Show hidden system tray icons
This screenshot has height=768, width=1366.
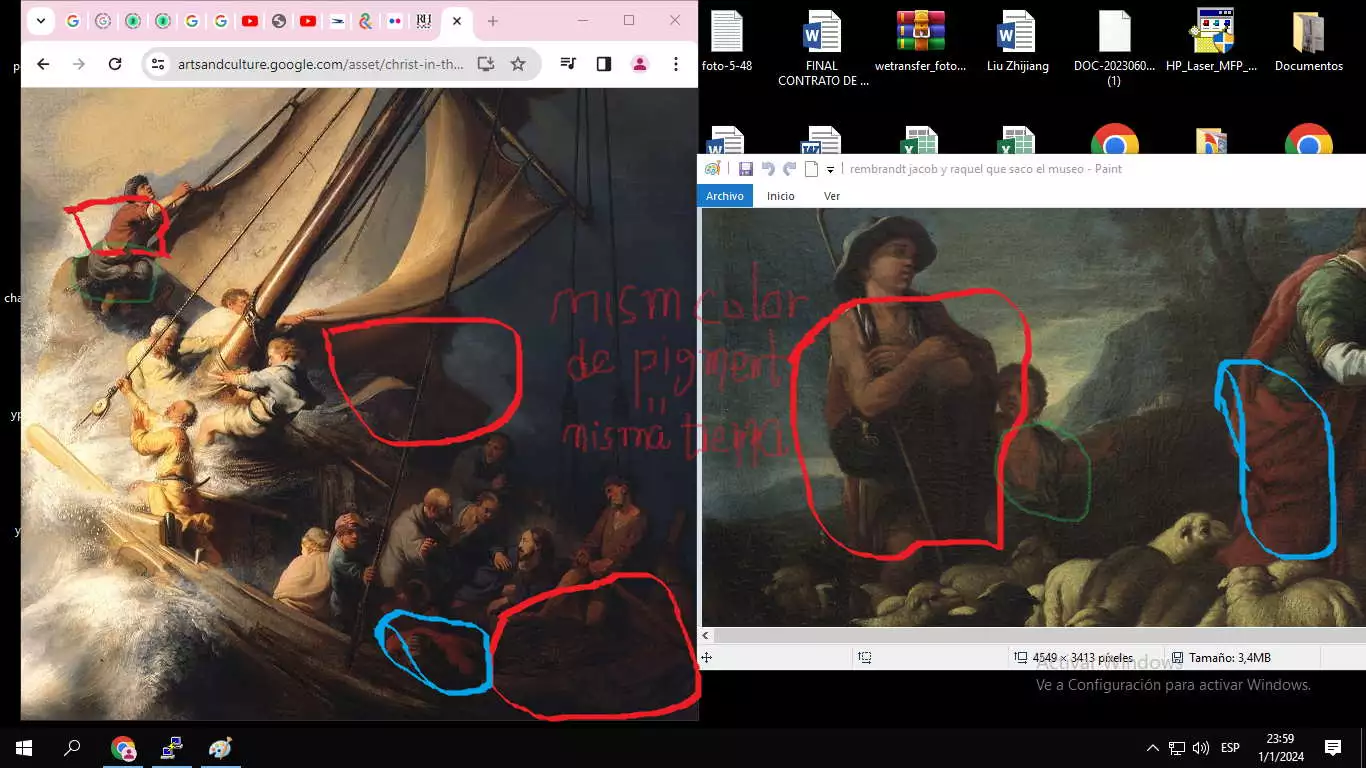(x=1152, y=748)
